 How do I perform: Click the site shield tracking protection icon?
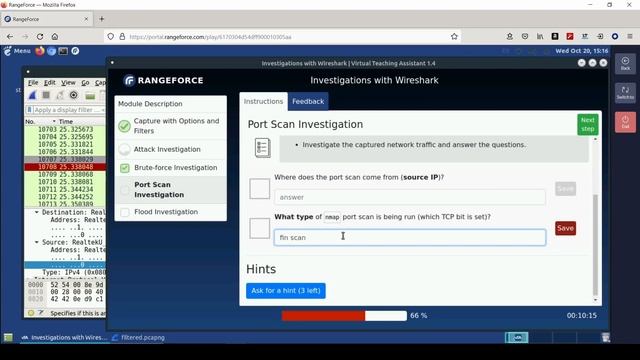[111, 37]
